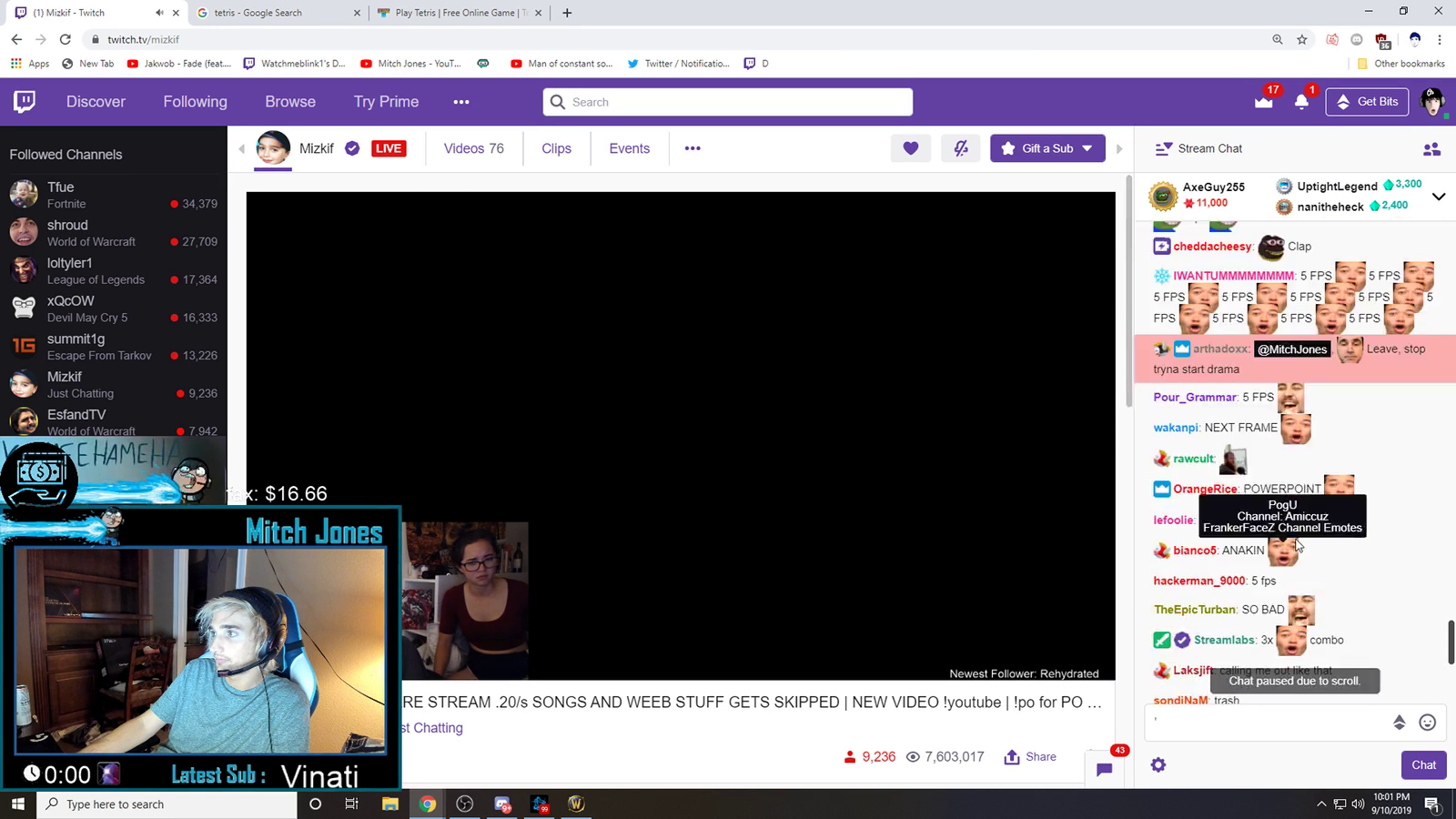The height and width of the screenshot is (819, 1456).
Task: Open Chrome's three-dot menu
Action: point(1440,39)
